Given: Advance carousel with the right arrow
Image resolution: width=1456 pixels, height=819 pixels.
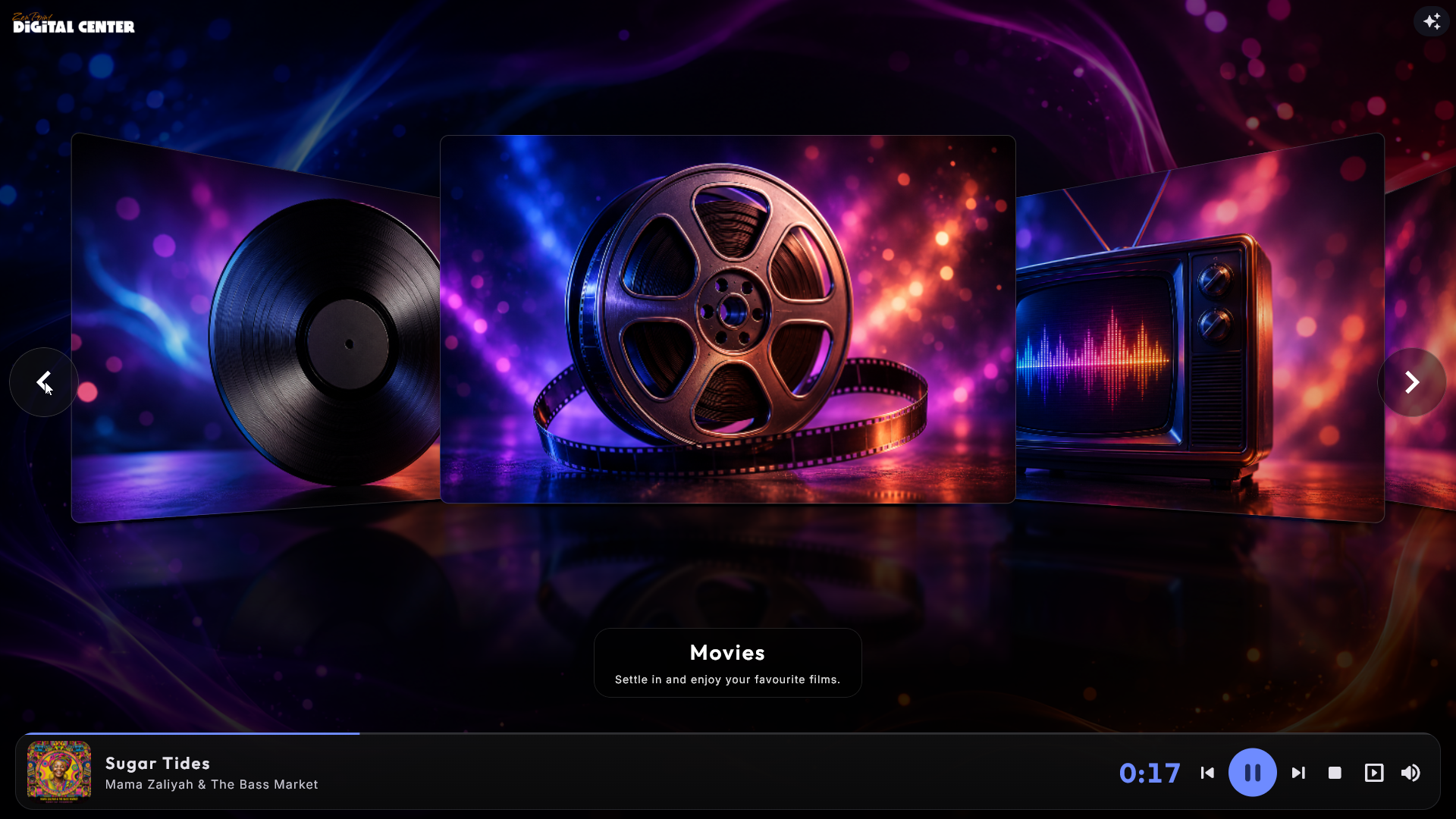Looking at the screenshot, I should (x=1411, y=382).
